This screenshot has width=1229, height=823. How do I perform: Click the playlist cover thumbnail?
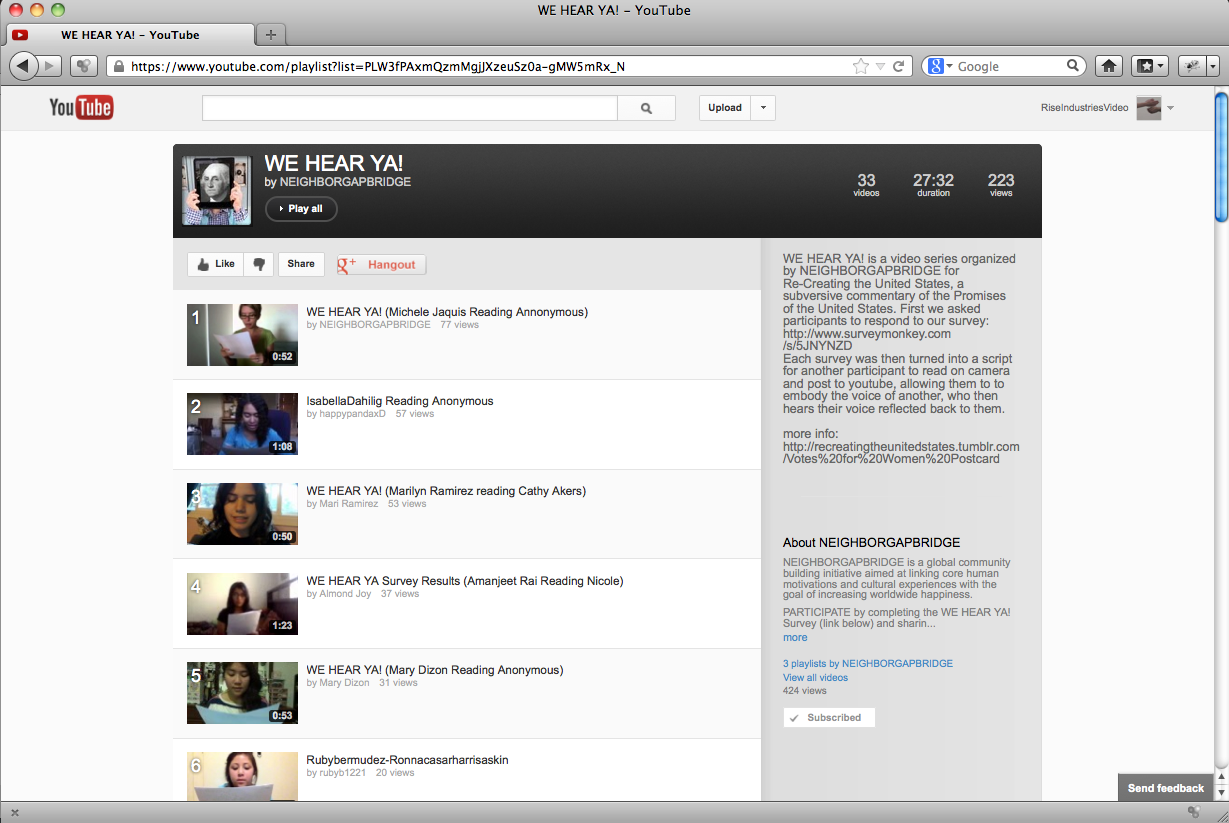[216, 191]
